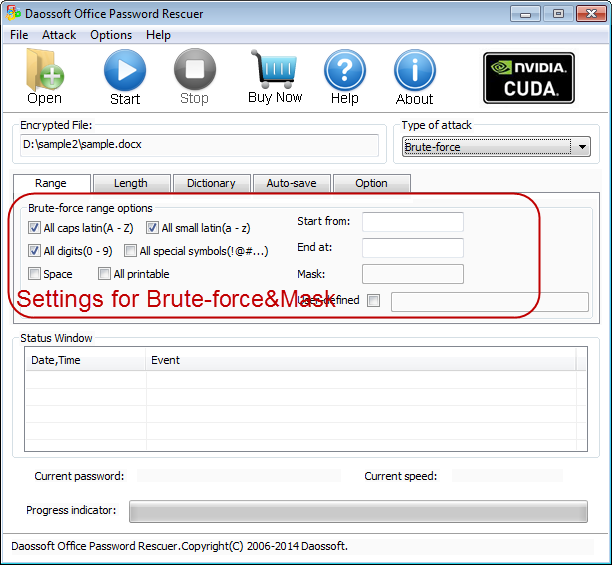Click the Encrypted File path field

[x=199, y=145]
